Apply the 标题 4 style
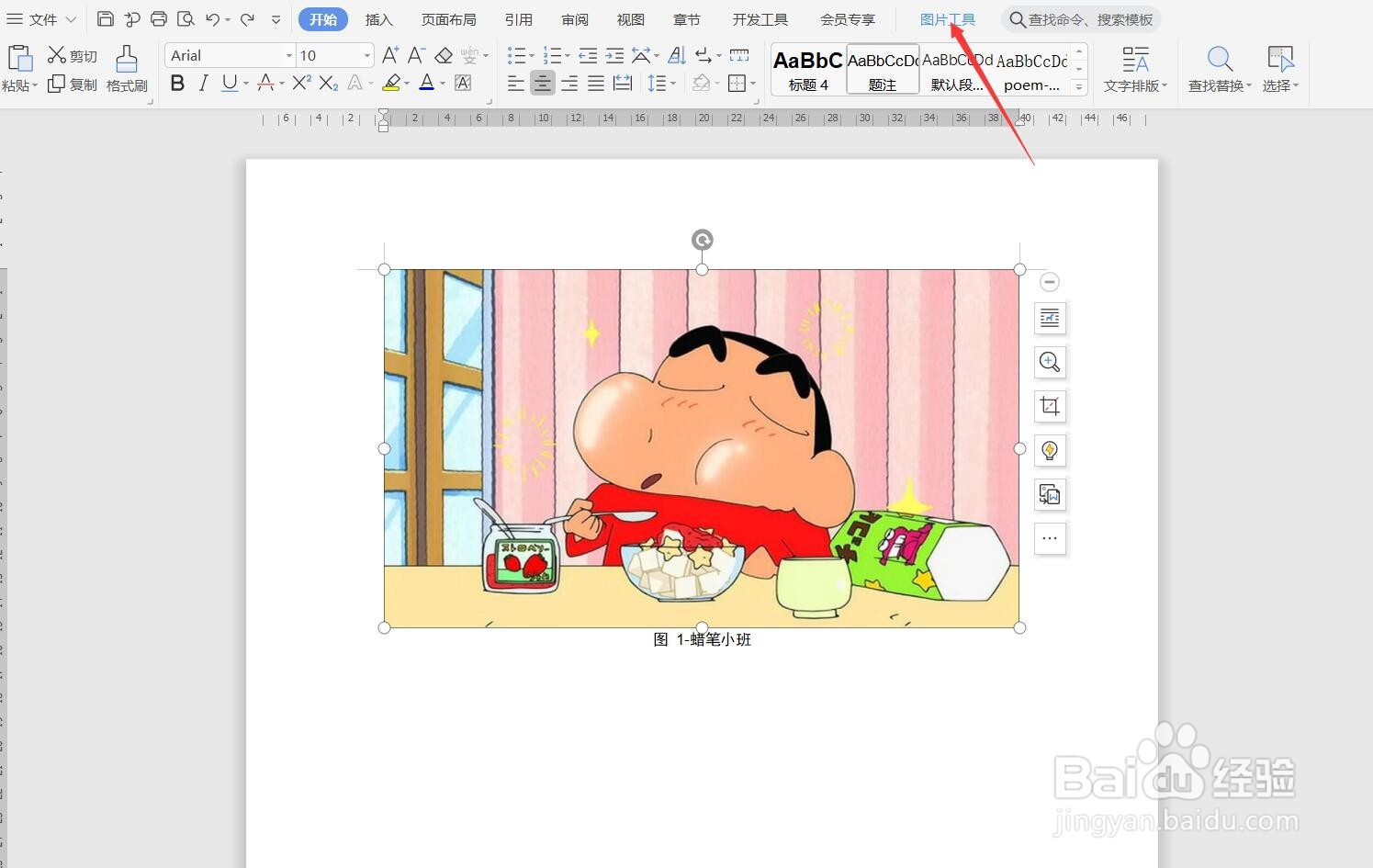 (x=808, y=70)
